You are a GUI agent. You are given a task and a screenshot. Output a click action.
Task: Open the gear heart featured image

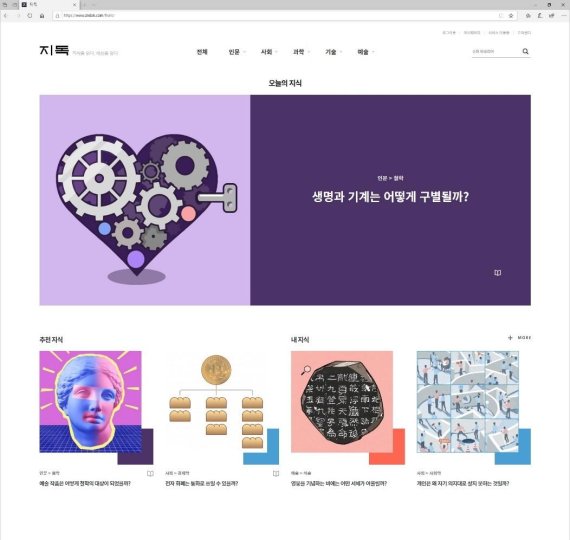pos(145,200)
